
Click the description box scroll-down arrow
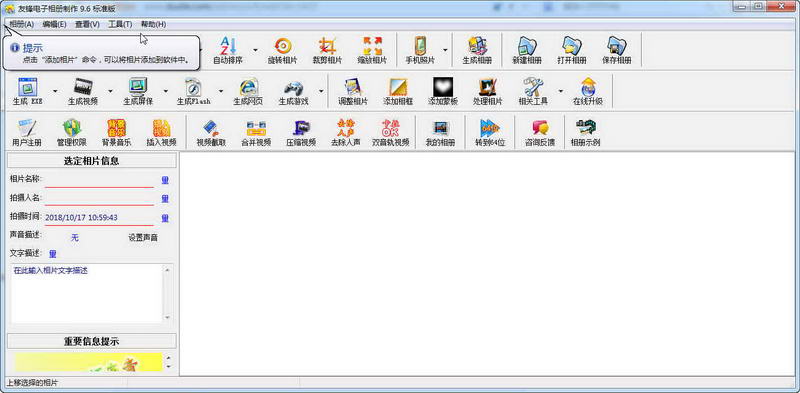coord(168,317)
